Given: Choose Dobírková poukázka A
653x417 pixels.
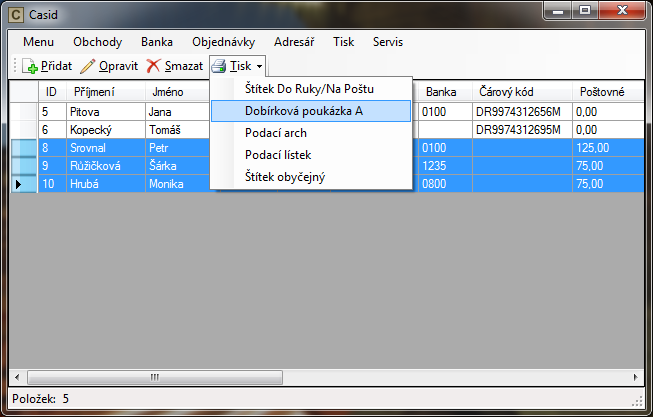Looking at the screenshot, I should point(311,111).
